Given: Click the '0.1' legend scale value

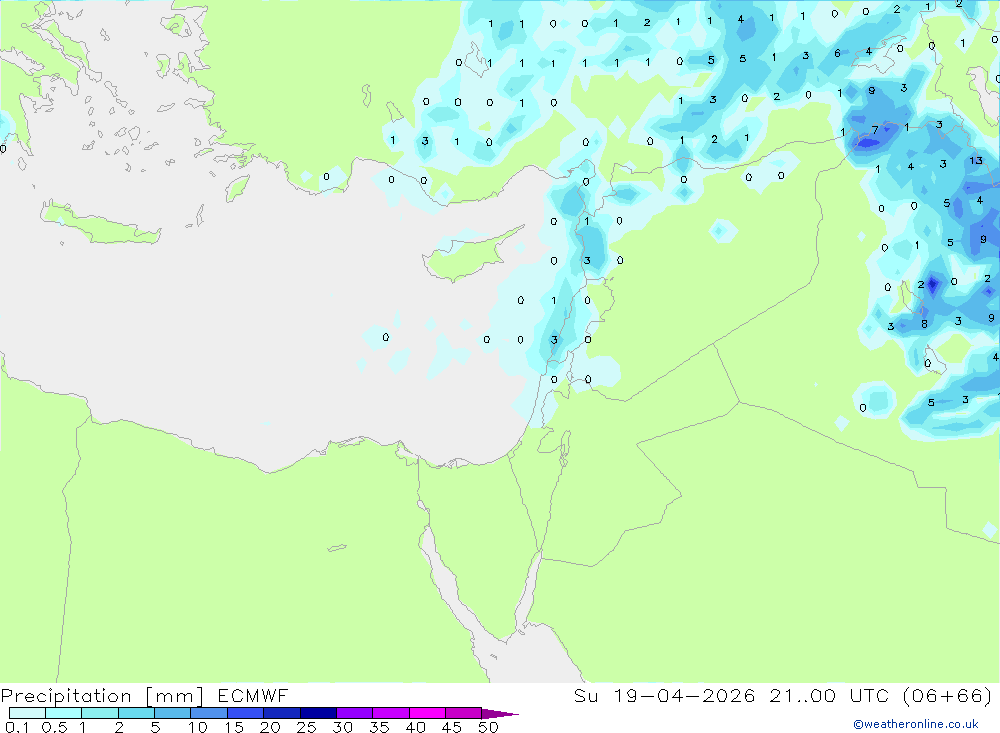Looking at the screenshot, I should coord(17,727).
